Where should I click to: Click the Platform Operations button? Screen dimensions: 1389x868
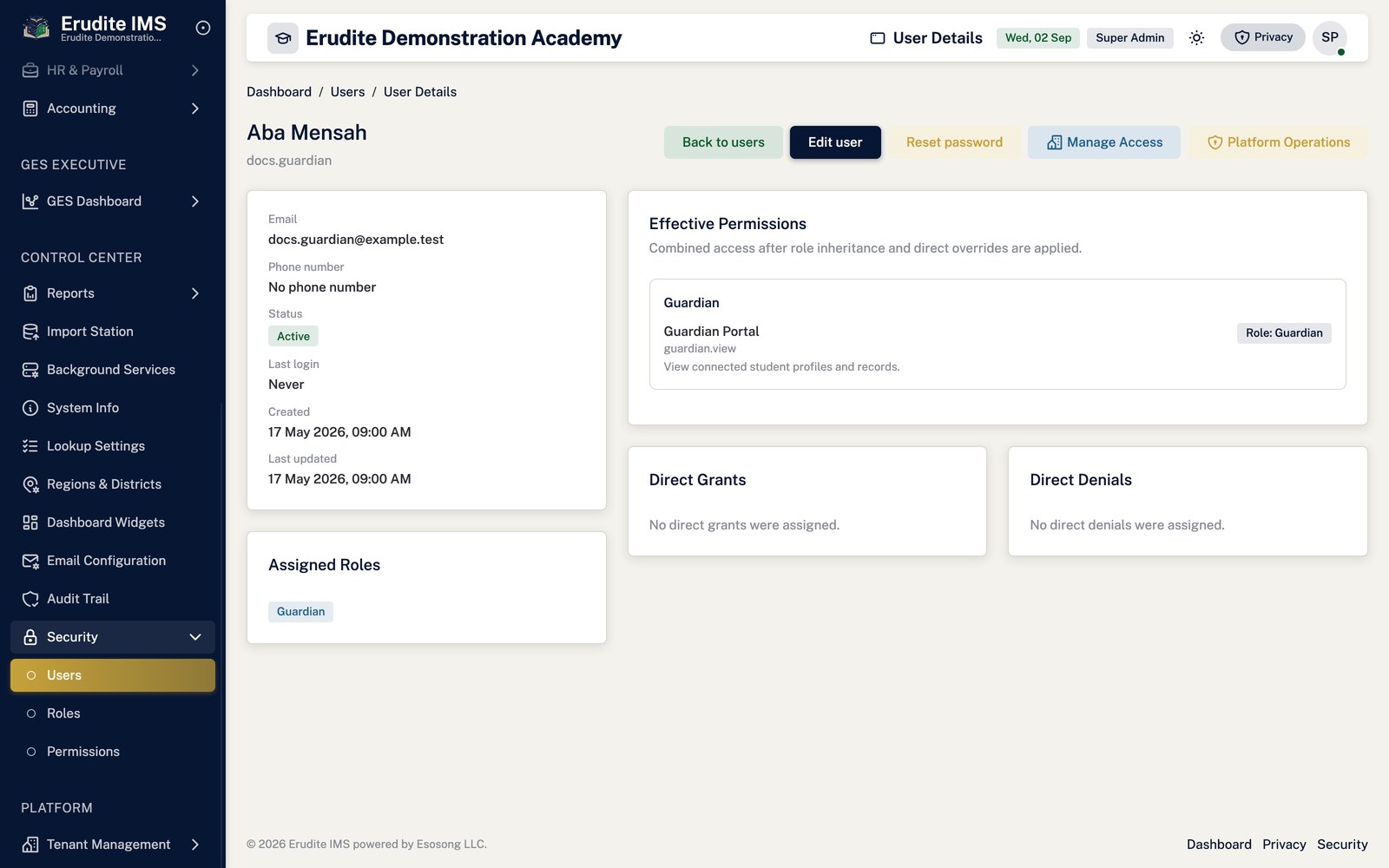pyautogui.click(x=1278, y=142)
